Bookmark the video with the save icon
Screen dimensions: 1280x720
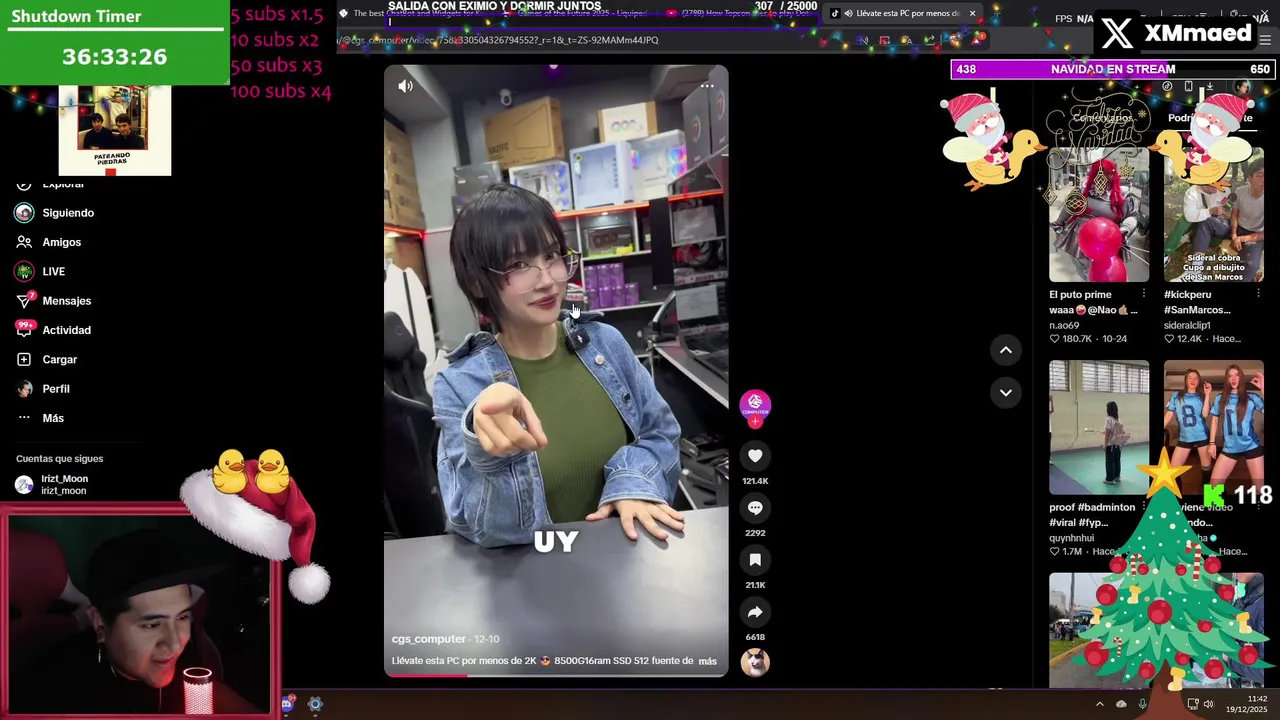[x=755, y=560]
